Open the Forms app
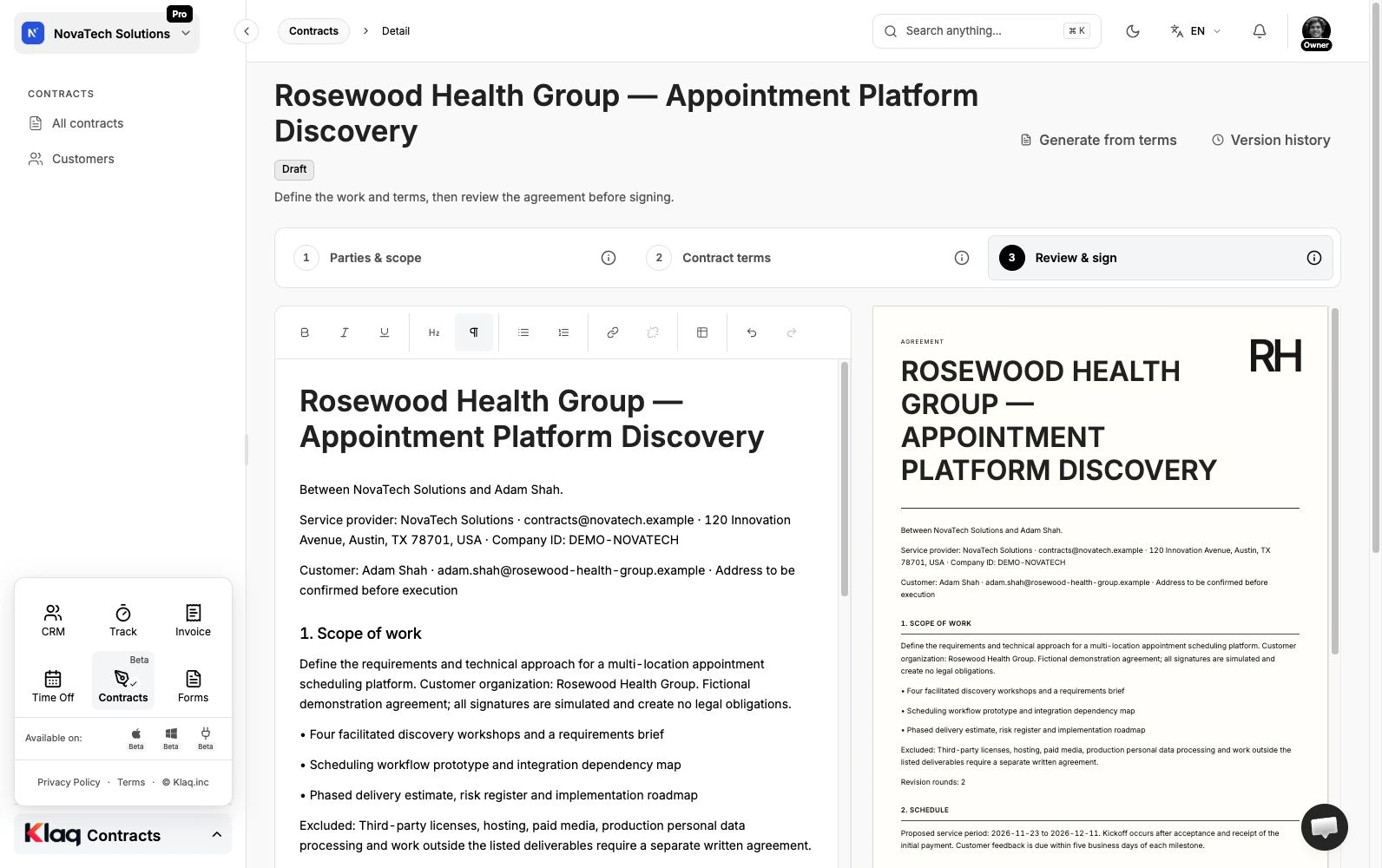The image size is (1382, 868). pos(193,686)
